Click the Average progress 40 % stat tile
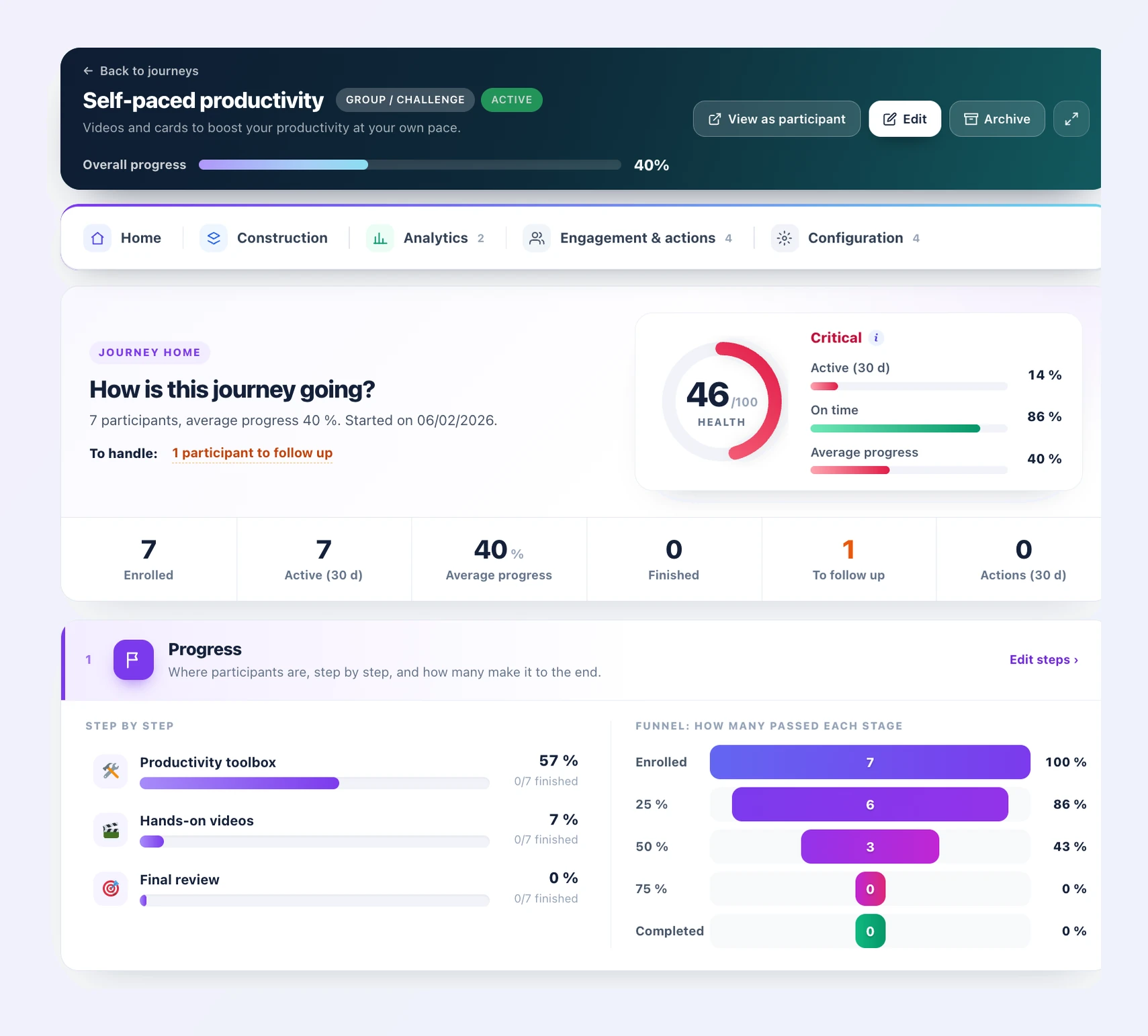 498,559
